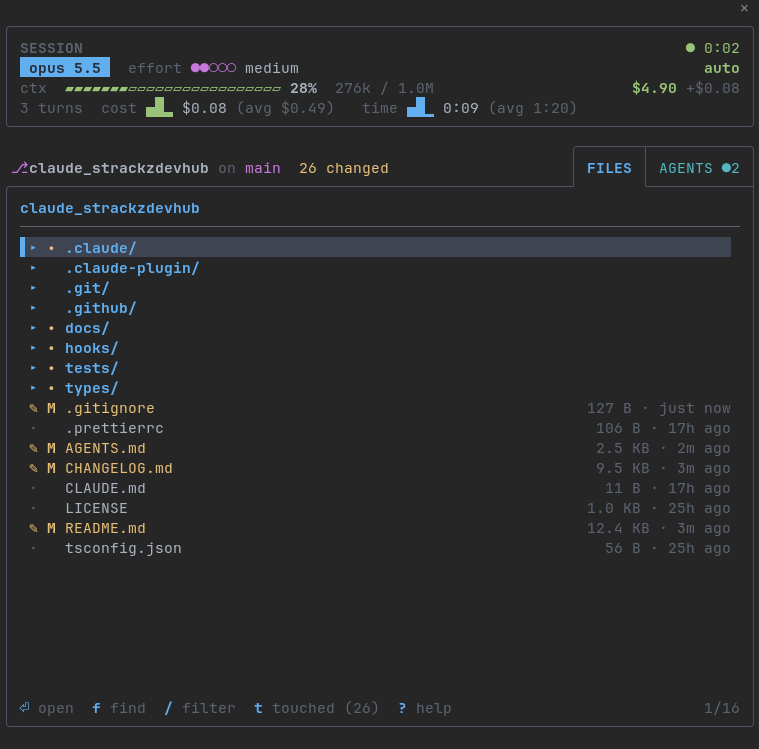Adjust the effort level dots indicator

click(213, 68)
